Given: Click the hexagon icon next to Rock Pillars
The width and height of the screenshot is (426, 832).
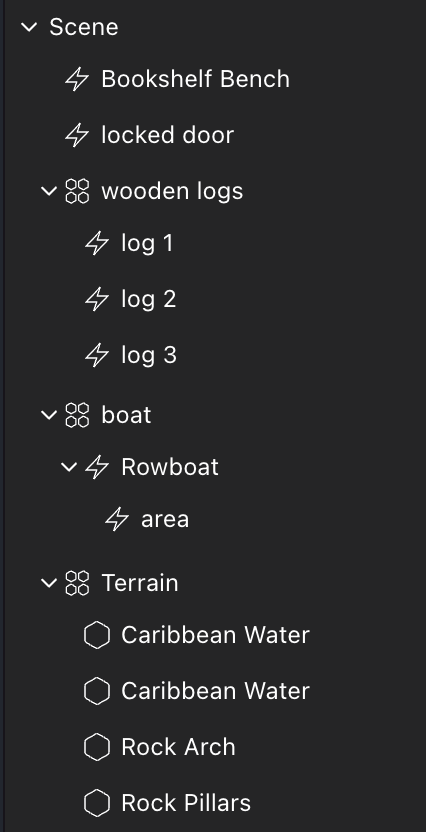Looking at the screenshot, I should click(97, 803).
